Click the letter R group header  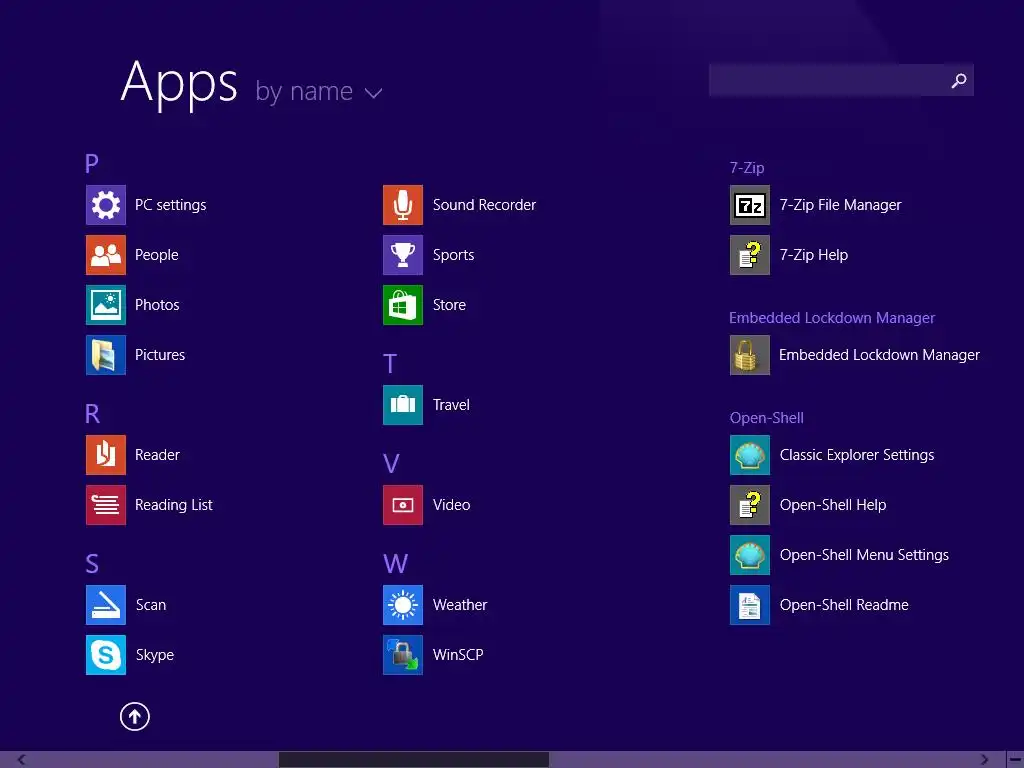92,413
